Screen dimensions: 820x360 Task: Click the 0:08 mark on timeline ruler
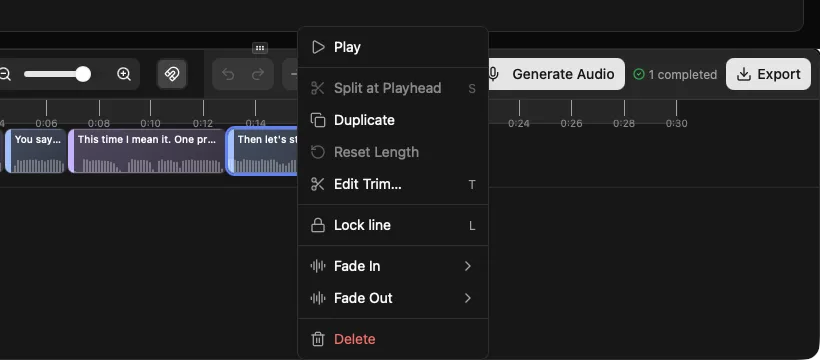(99, 123)
